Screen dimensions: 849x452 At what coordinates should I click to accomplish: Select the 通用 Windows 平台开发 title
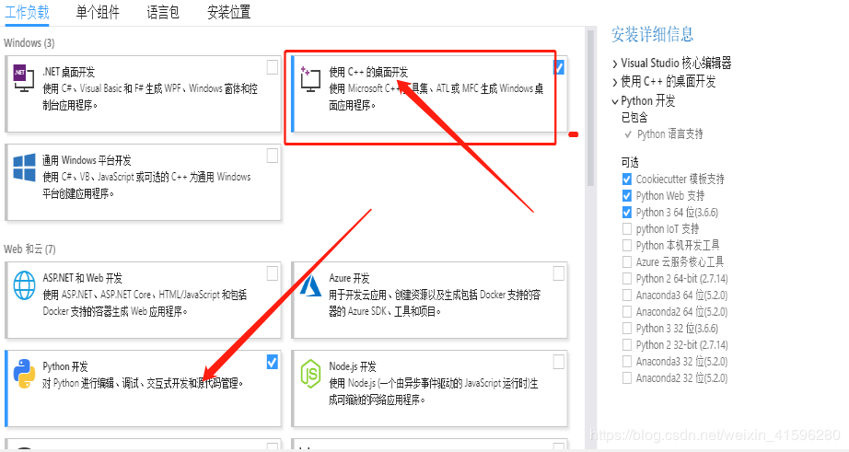(87, 160)
